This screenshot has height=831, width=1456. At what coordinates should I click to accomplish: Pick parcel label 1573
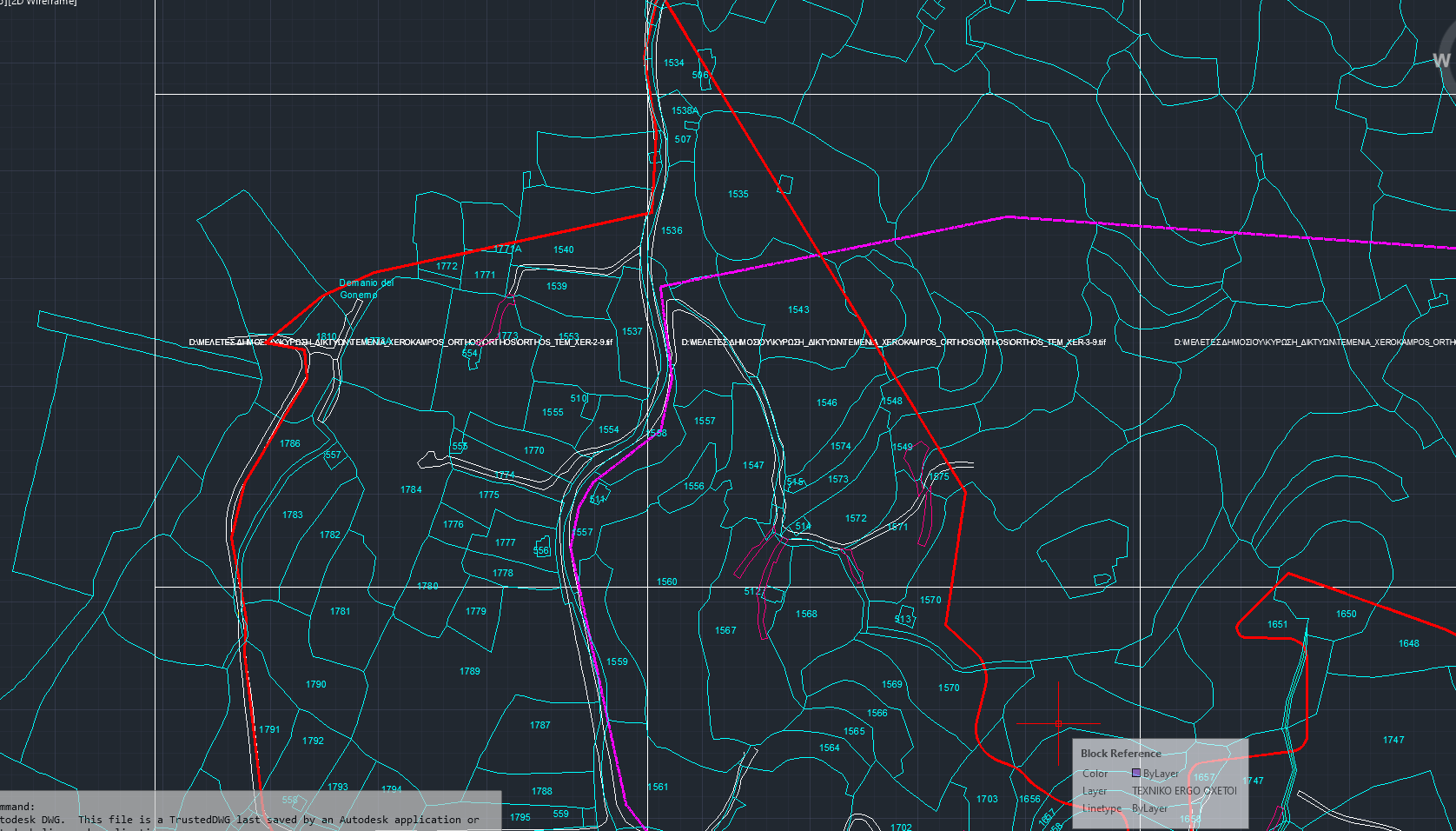tap(837, 480)
